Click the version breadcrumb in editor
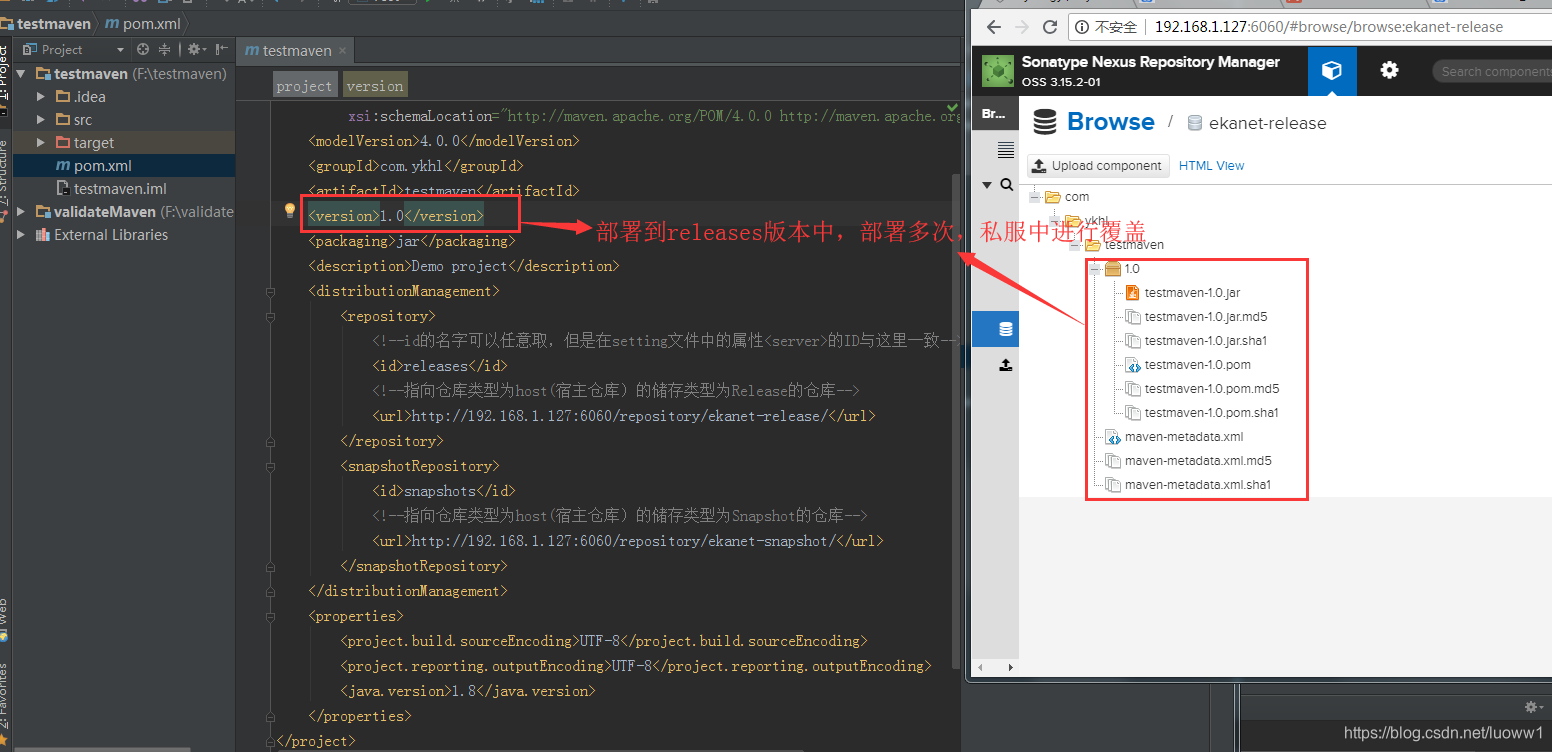This screenshot has width=1552, height=752. click(x=375, y=86)
